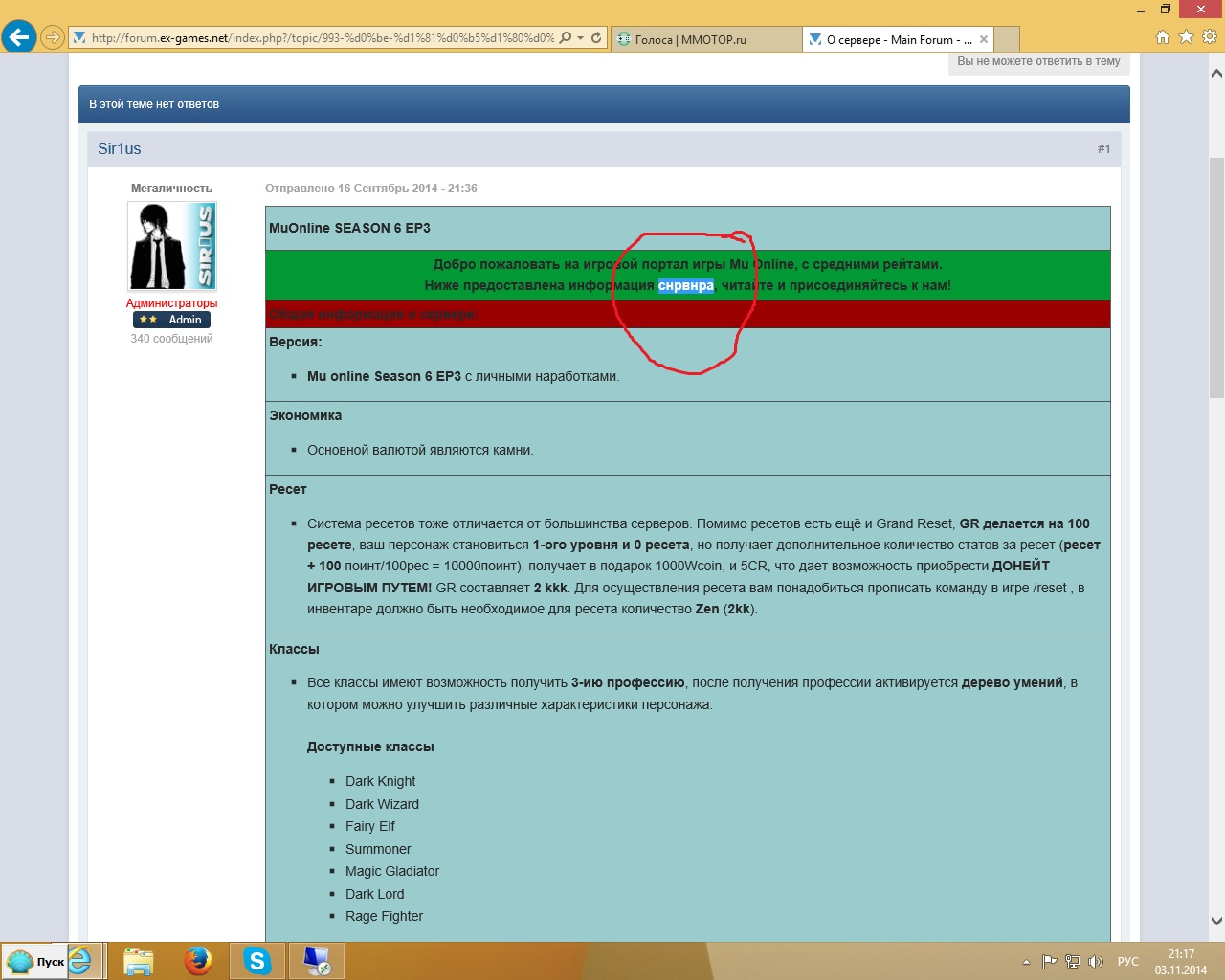
Task: Click the В этой теме нет ответов bar
Action: (604, 104)
